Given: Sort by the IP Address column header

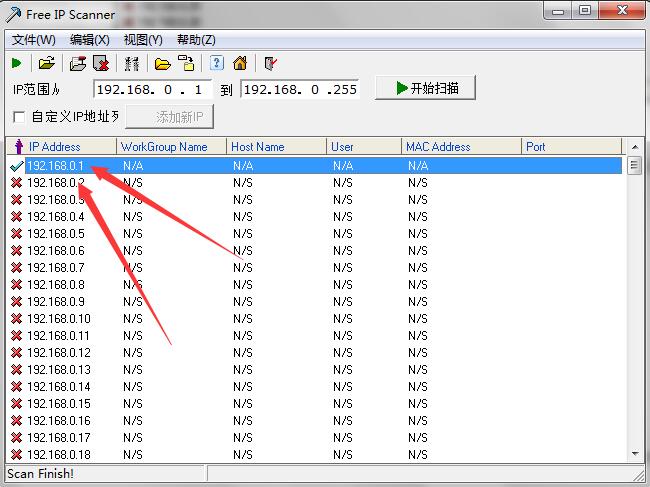Looking at the screenshot, I should tap(60, 147).
